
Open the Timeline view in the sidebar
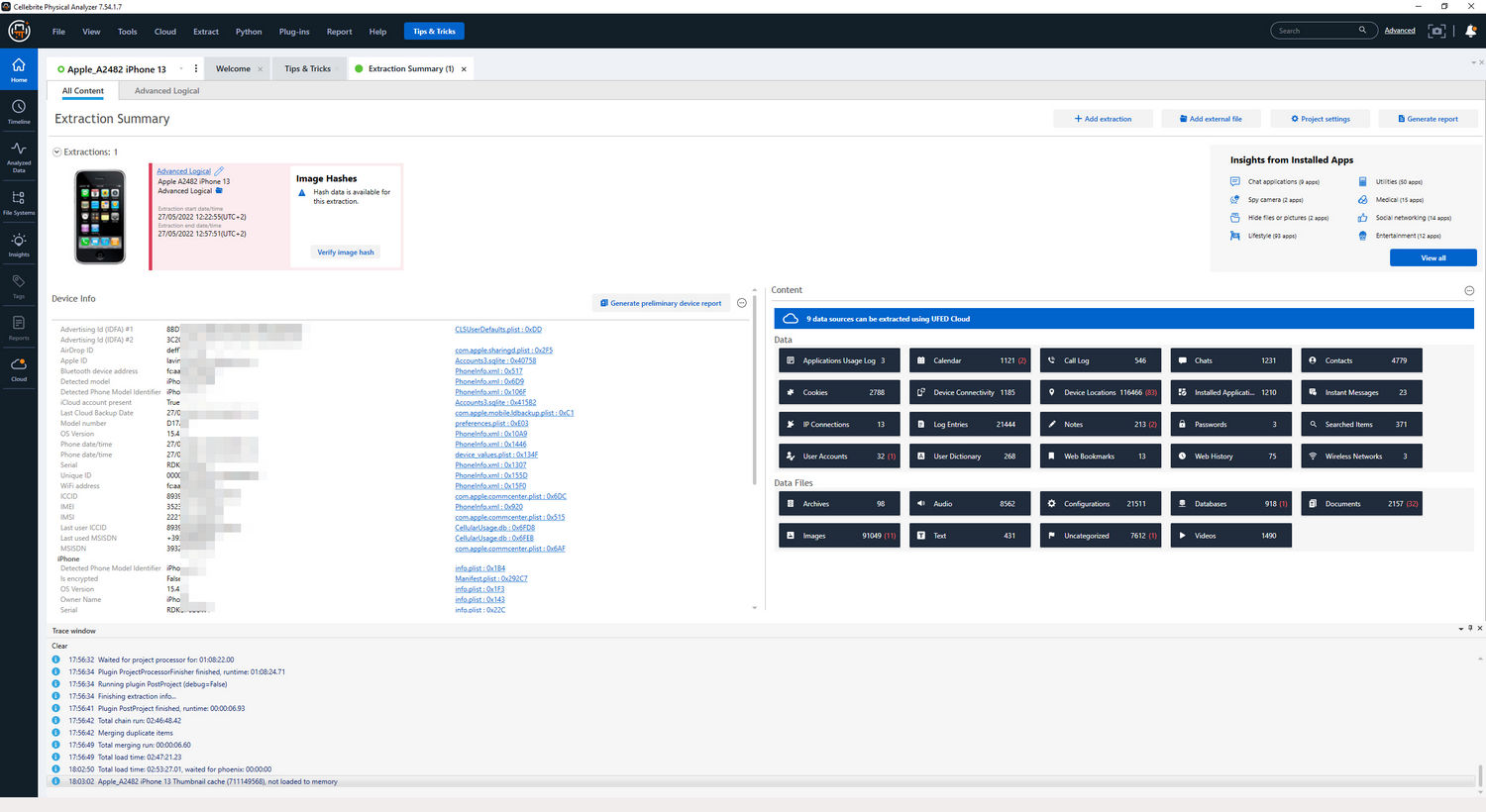[x=19, y=111]
